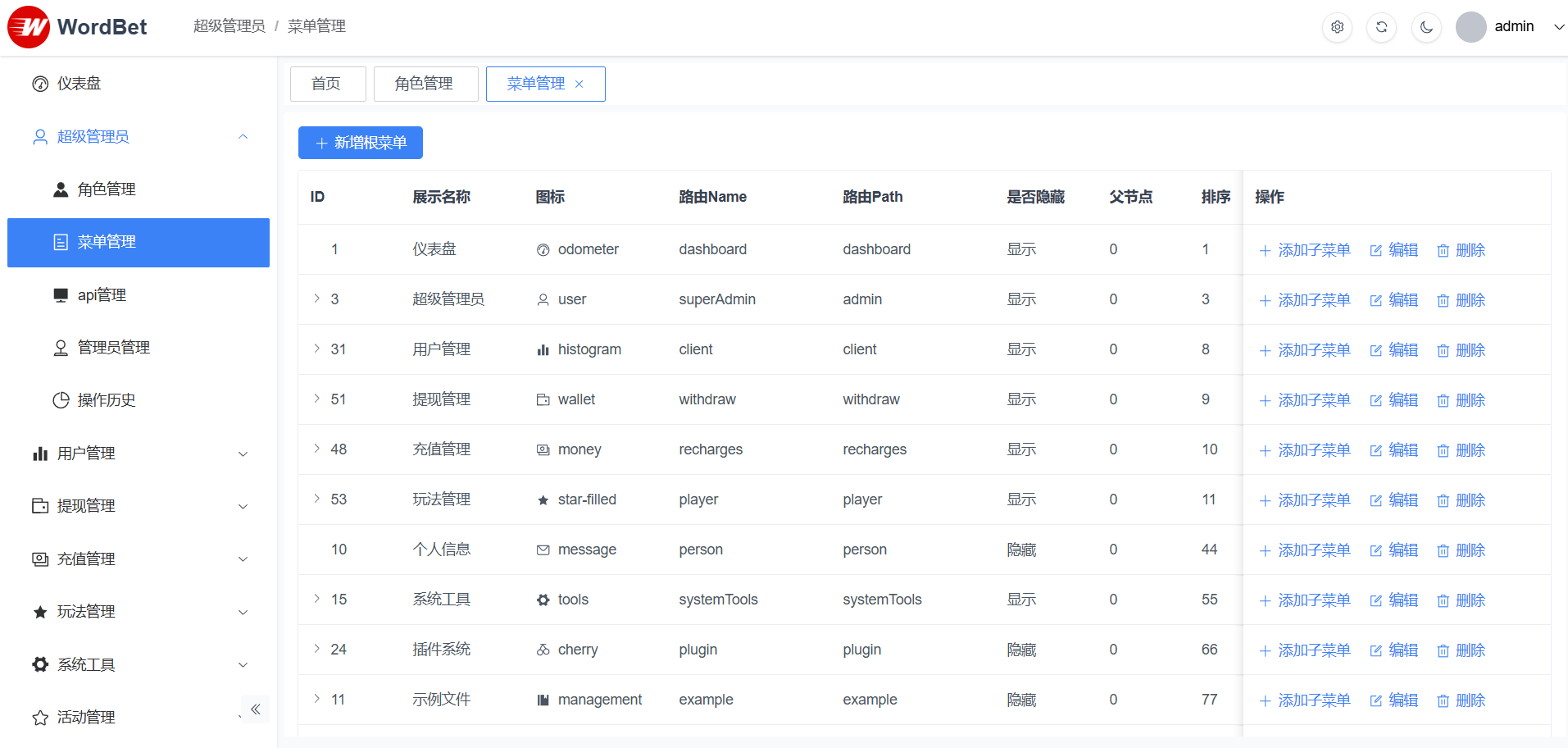Click the 新增根菜单 button
Image resolution: width=1568 pixels, height=748 pixels.
361,143
